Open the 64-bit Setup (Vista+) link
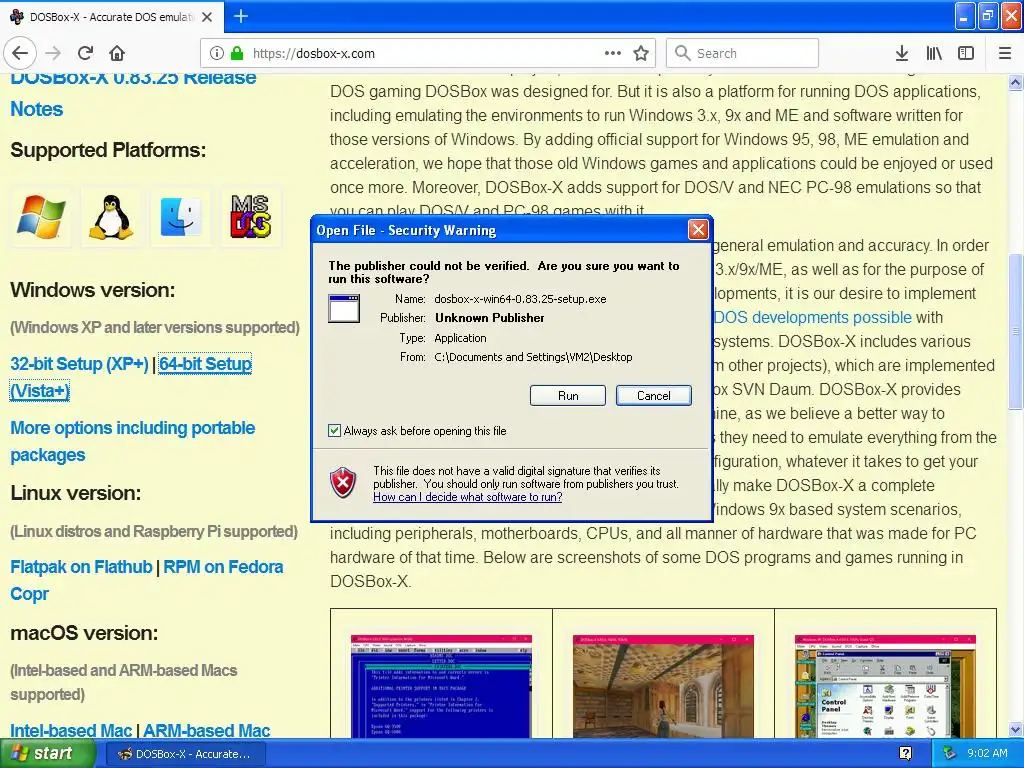 coord(205,364)
